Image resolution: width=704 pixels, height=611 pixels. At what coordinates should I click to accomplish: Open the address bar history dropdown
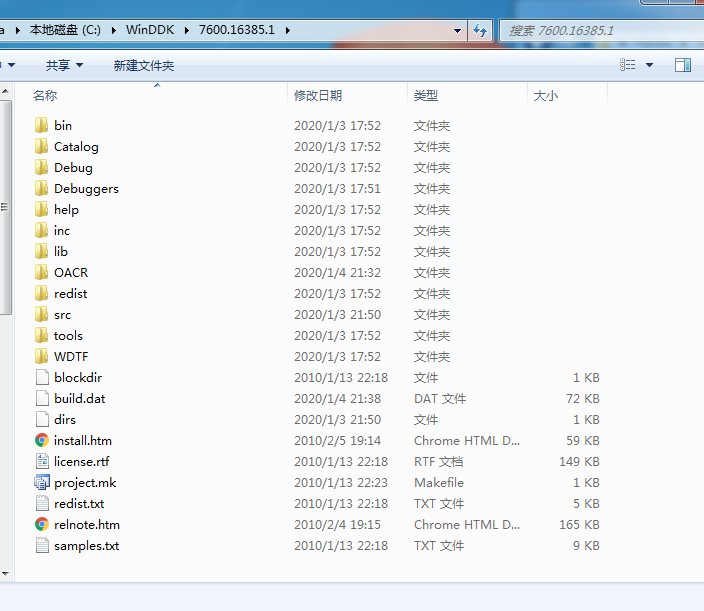click(x=457, y=31)
